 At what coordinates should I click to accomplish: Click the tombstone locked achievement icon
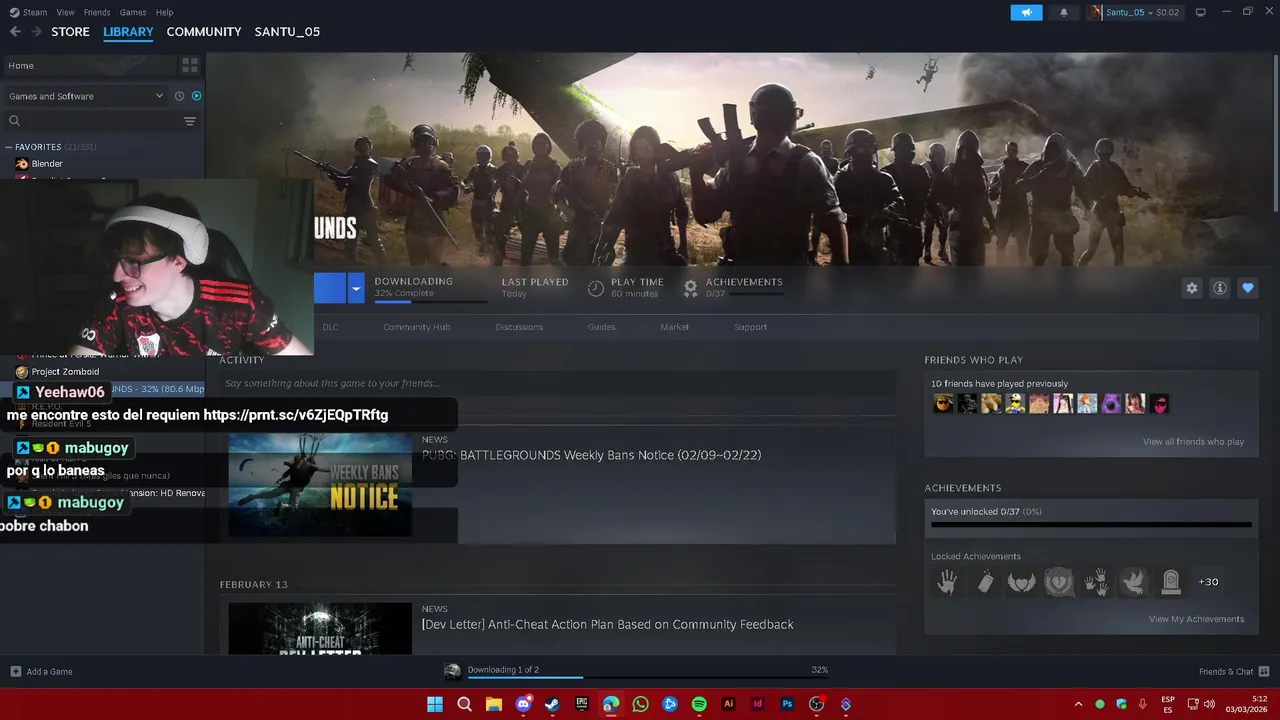(x=1171, y=581)
